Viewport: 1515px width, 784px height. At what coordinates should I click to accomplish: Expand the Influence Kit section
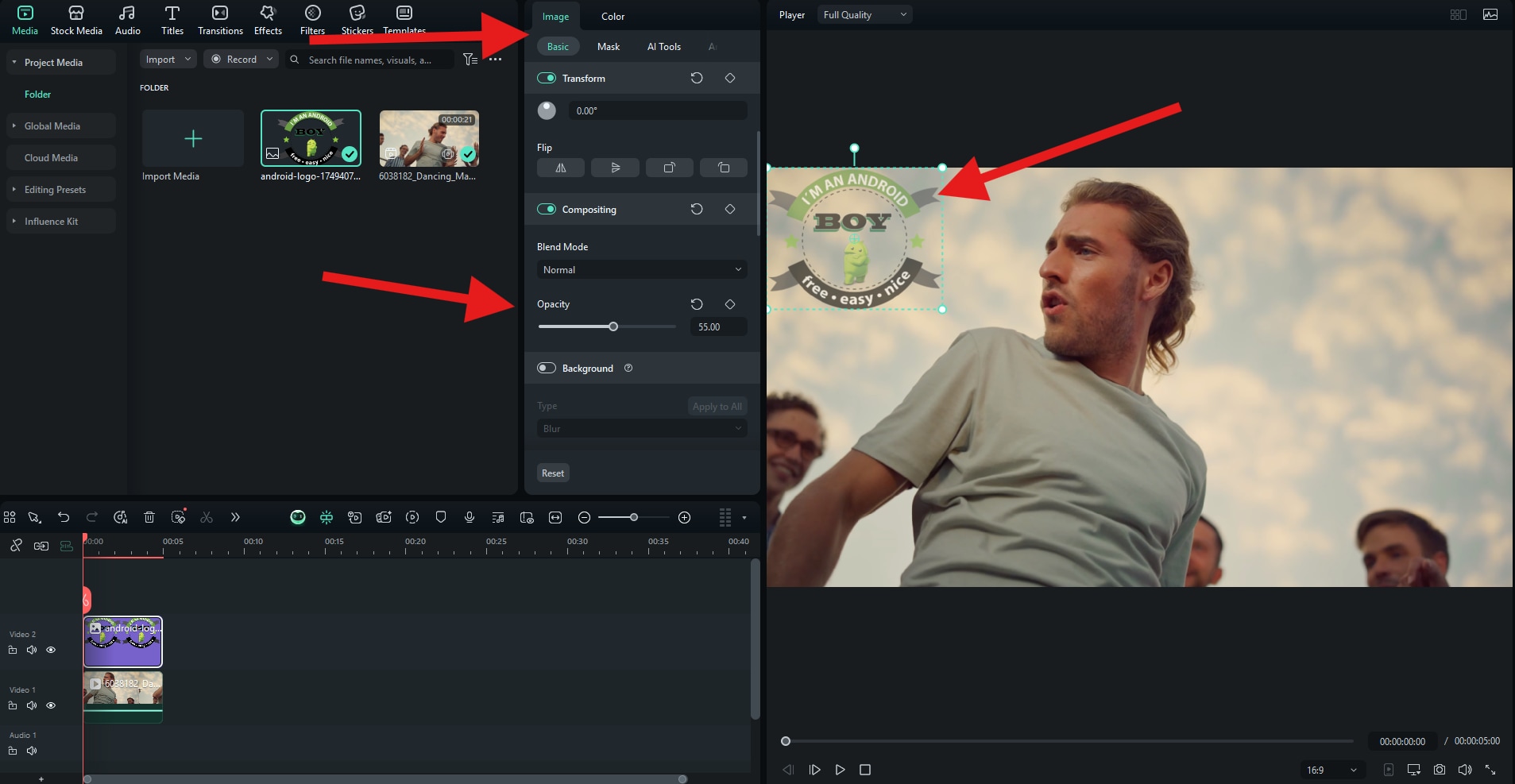tap(14, 221)
